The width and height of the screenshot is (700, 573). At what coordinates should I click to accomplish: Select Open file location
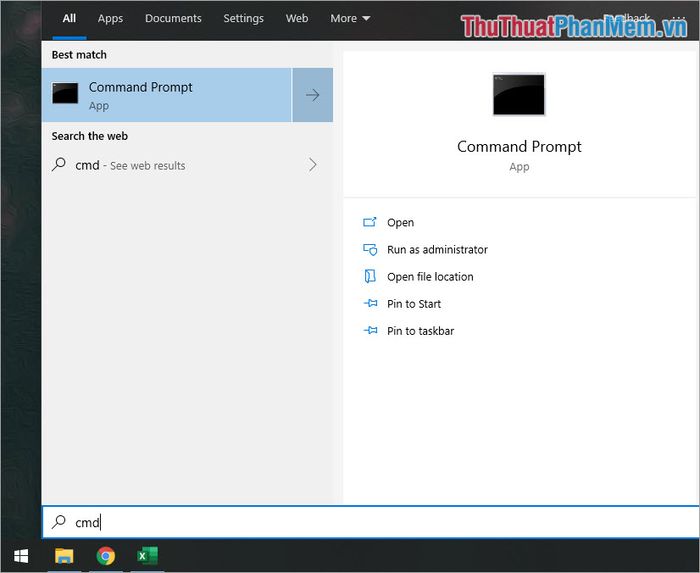pos(430,277)
